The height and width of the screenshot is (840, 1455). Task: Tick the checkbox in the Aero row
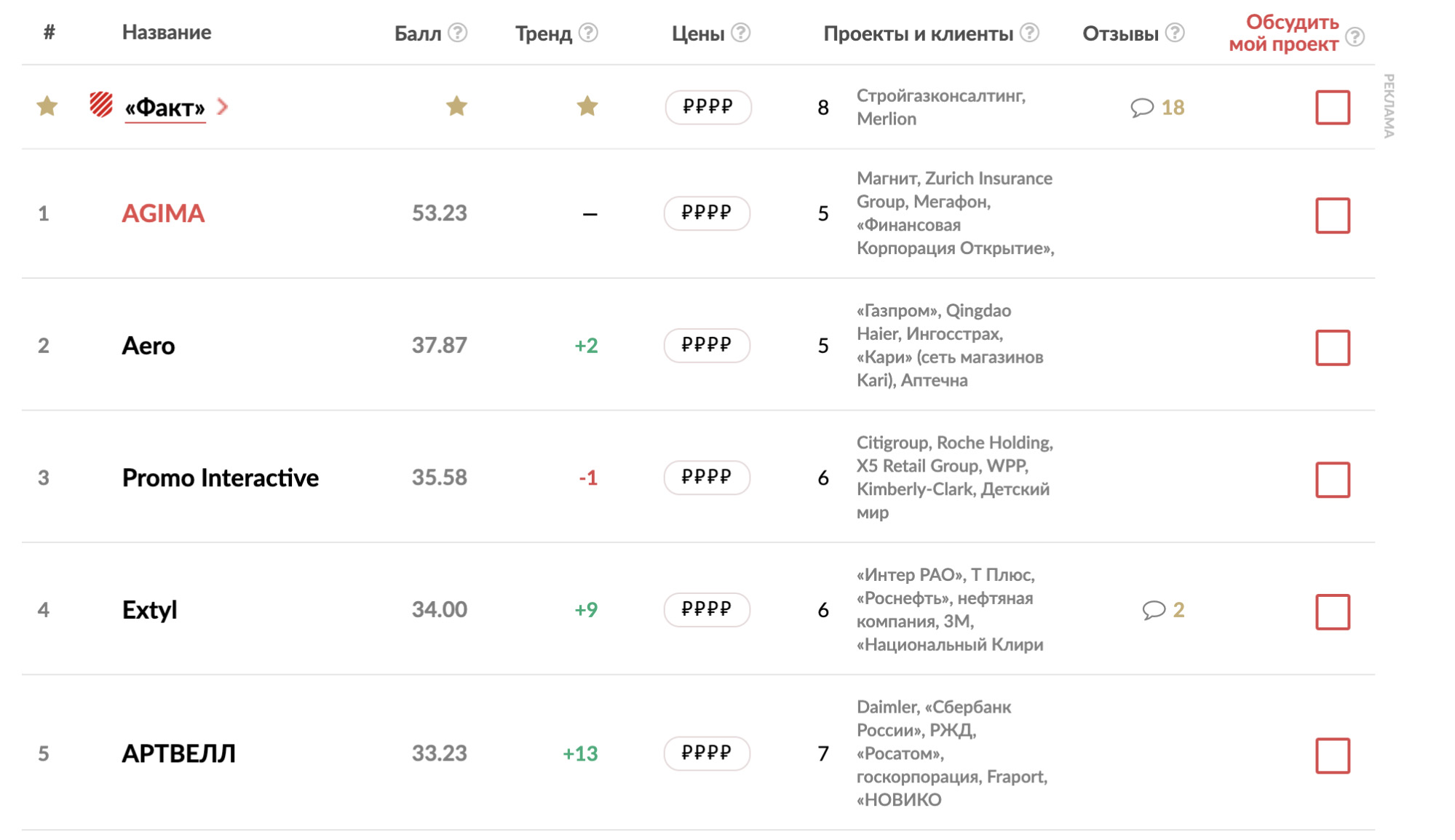pos(1333,348)
